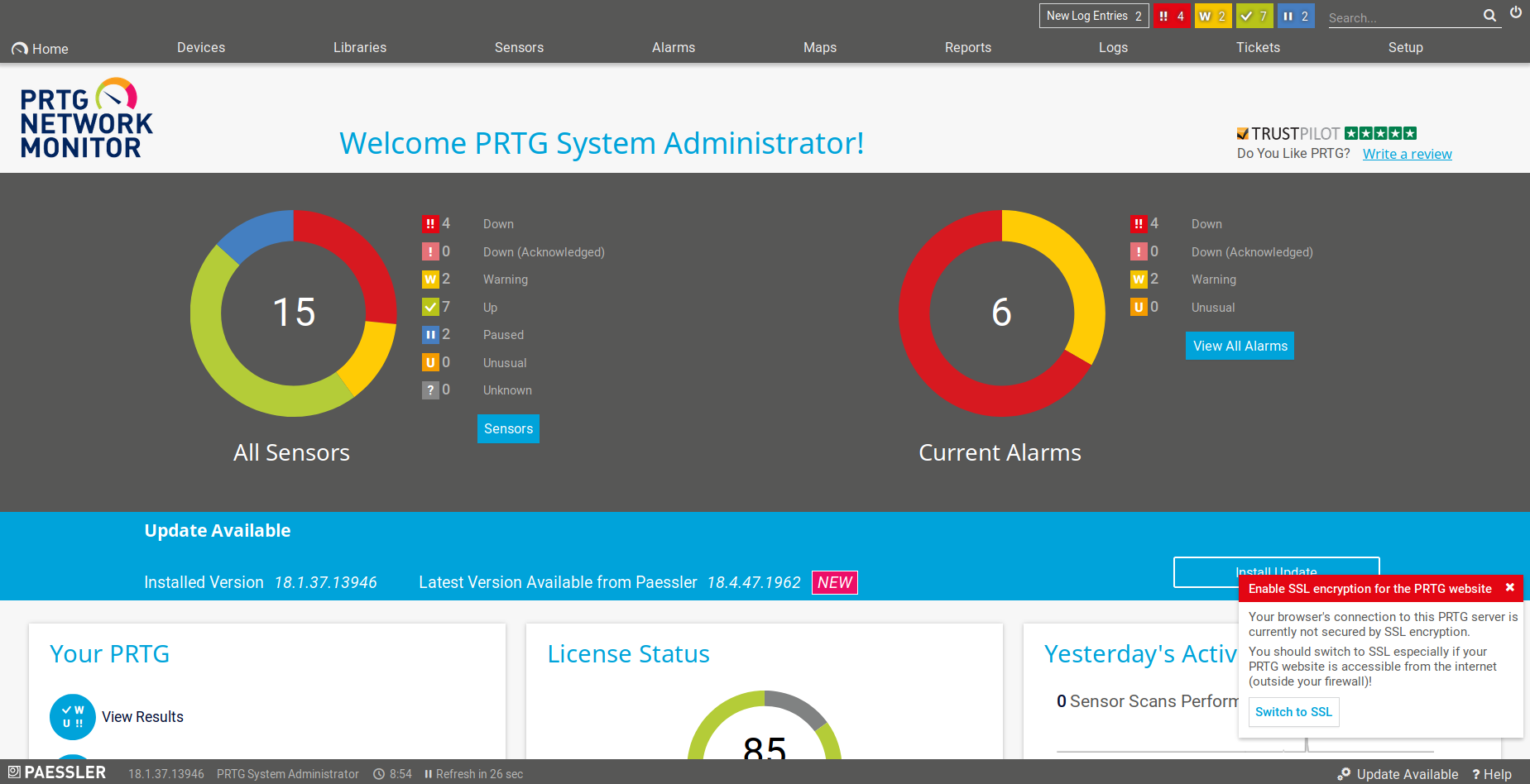Open the Reports menu

pos(968,48)
